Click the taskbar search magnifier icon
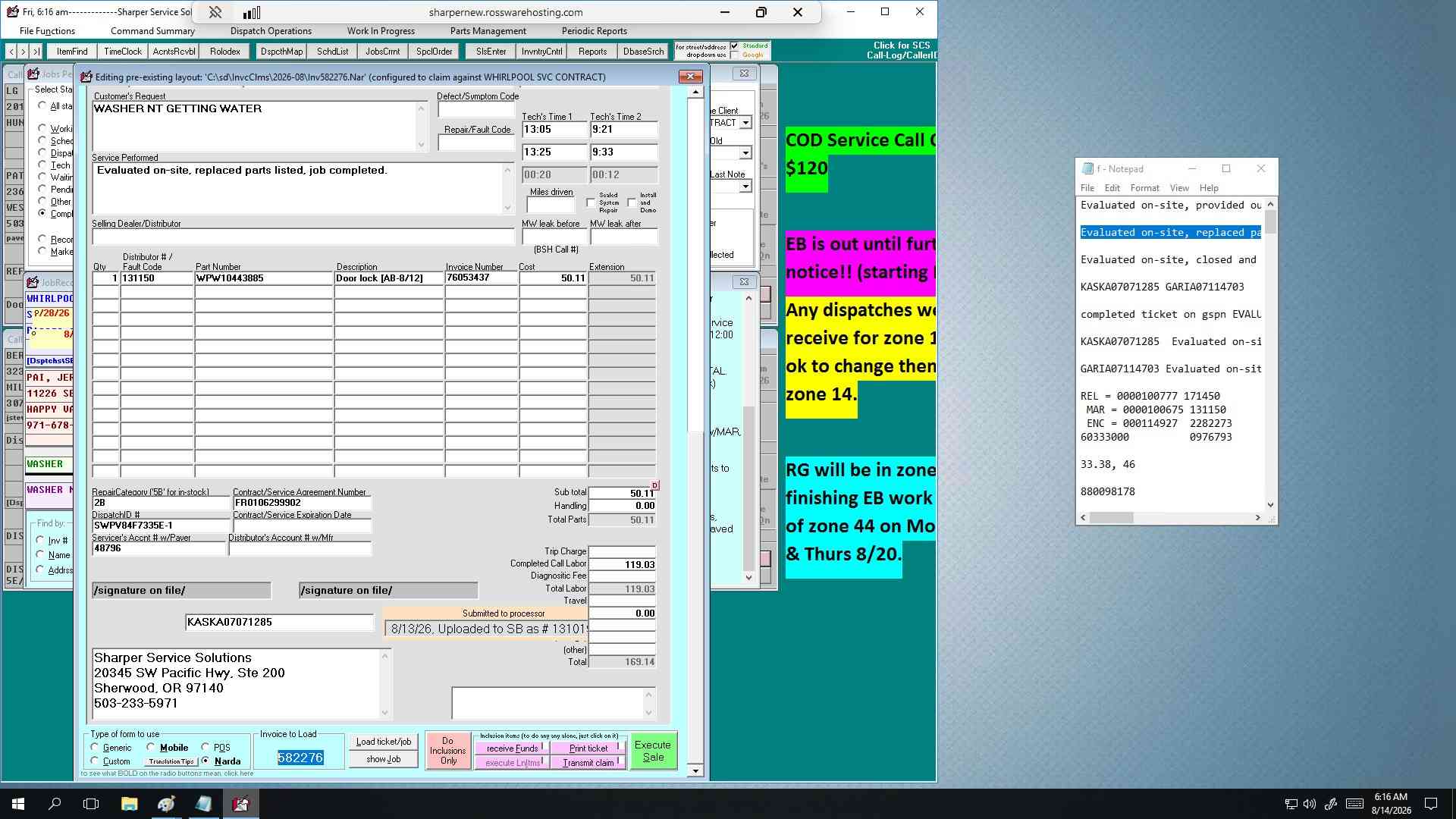The height and width of the screenshot is (819, 1456). pyautogui.click(x=55, y=804)
